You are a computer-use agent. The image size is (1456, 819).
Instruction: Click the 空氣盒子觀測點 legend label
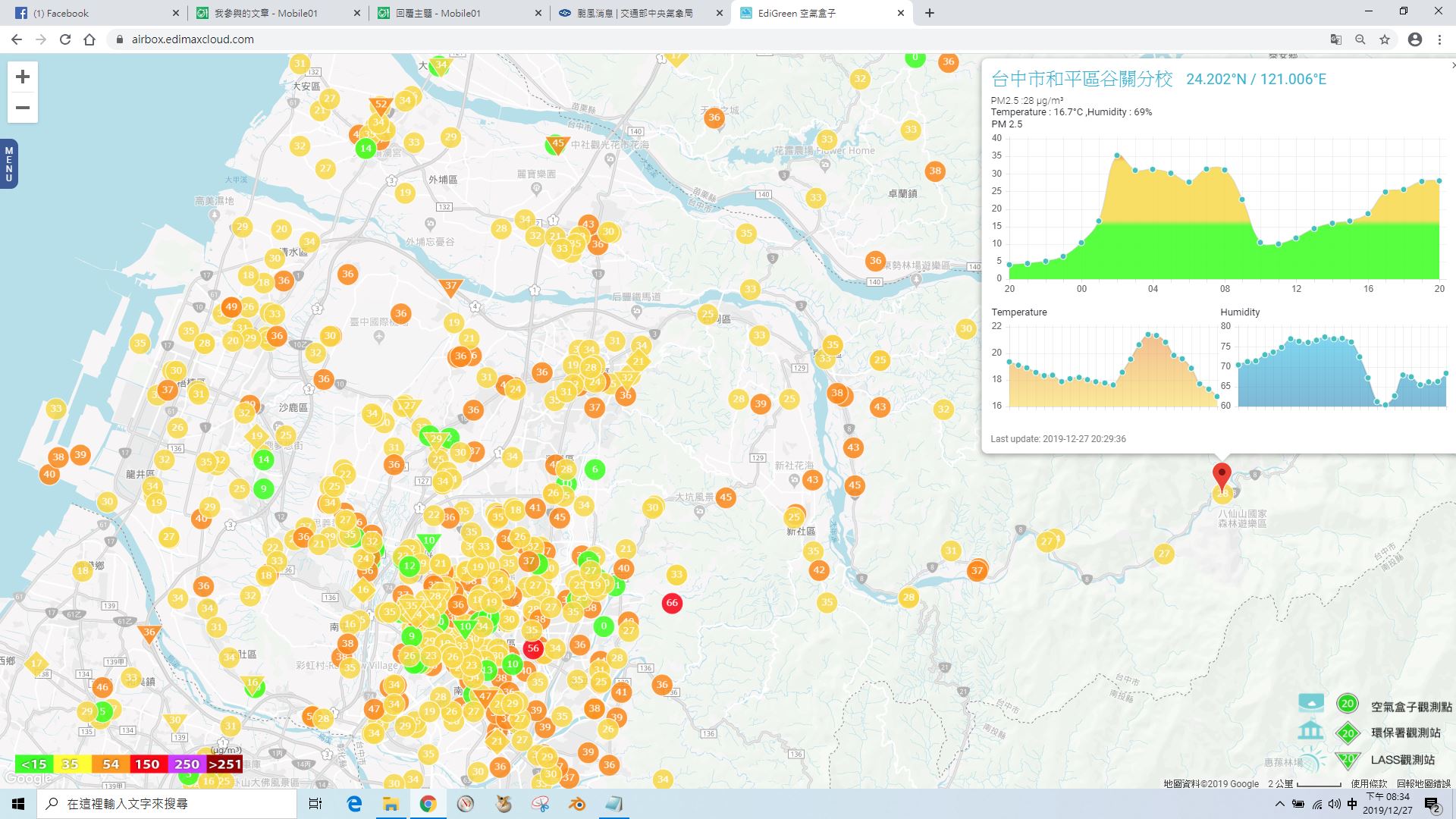tap(1411, 706)
